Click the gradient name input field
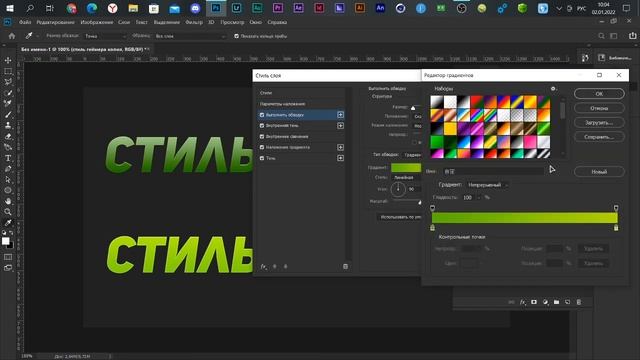 pos(493,171)
